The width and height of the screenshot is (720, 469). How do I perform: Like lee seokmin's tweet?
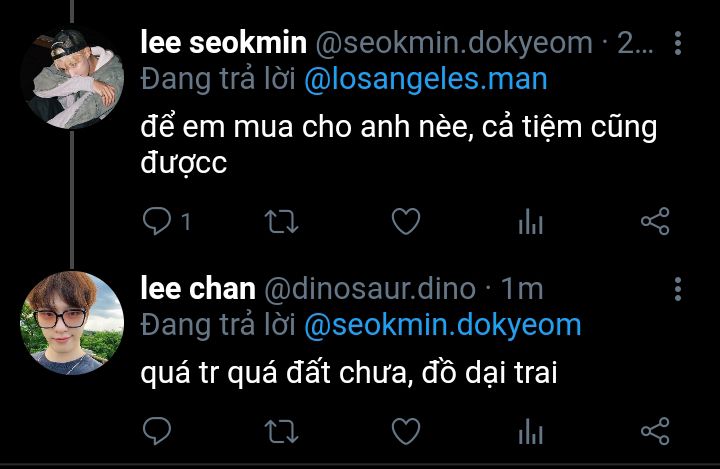[406, 221]
